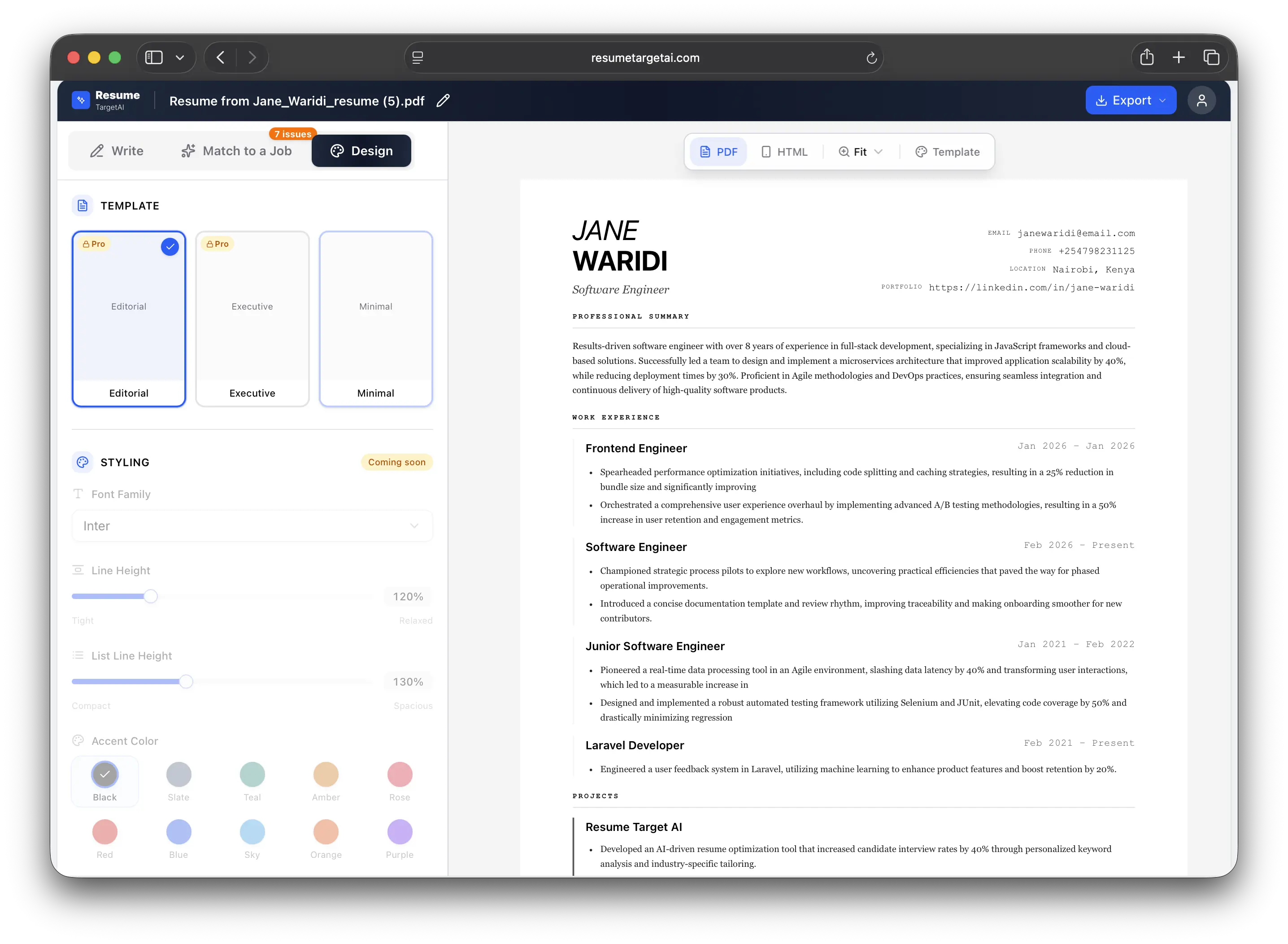The height and width of the screenshot is (944, 1288).
Task: Switch the preview back to PDF mode
Action: pos(718,152)
